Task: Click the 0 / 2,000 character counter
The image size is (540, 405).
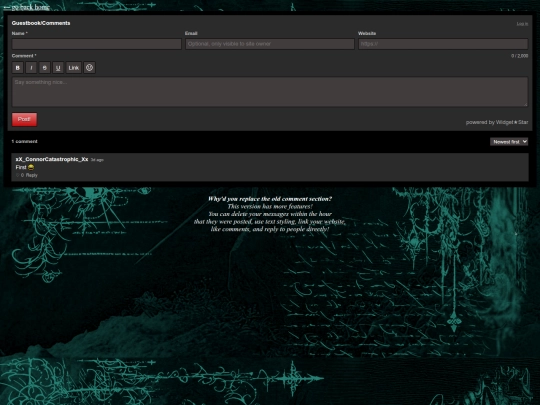Action: pos(519,56)
